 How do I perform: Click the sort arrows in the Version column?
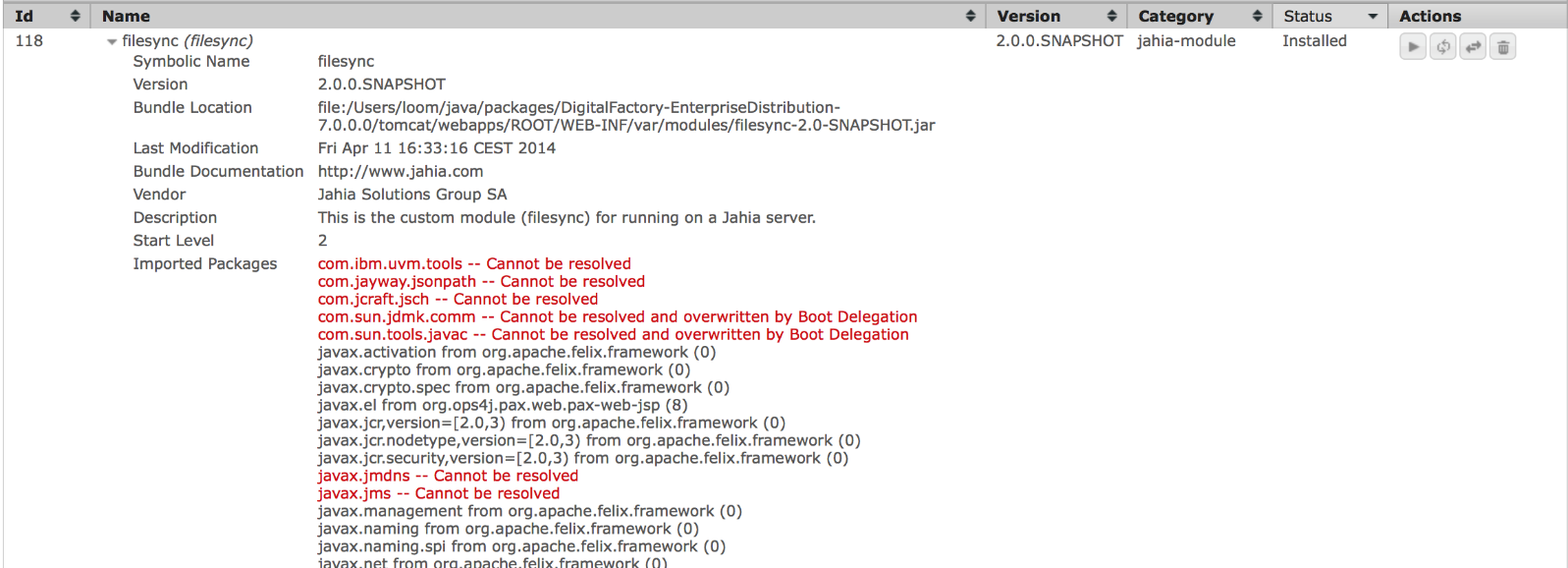click(1111, 16)
